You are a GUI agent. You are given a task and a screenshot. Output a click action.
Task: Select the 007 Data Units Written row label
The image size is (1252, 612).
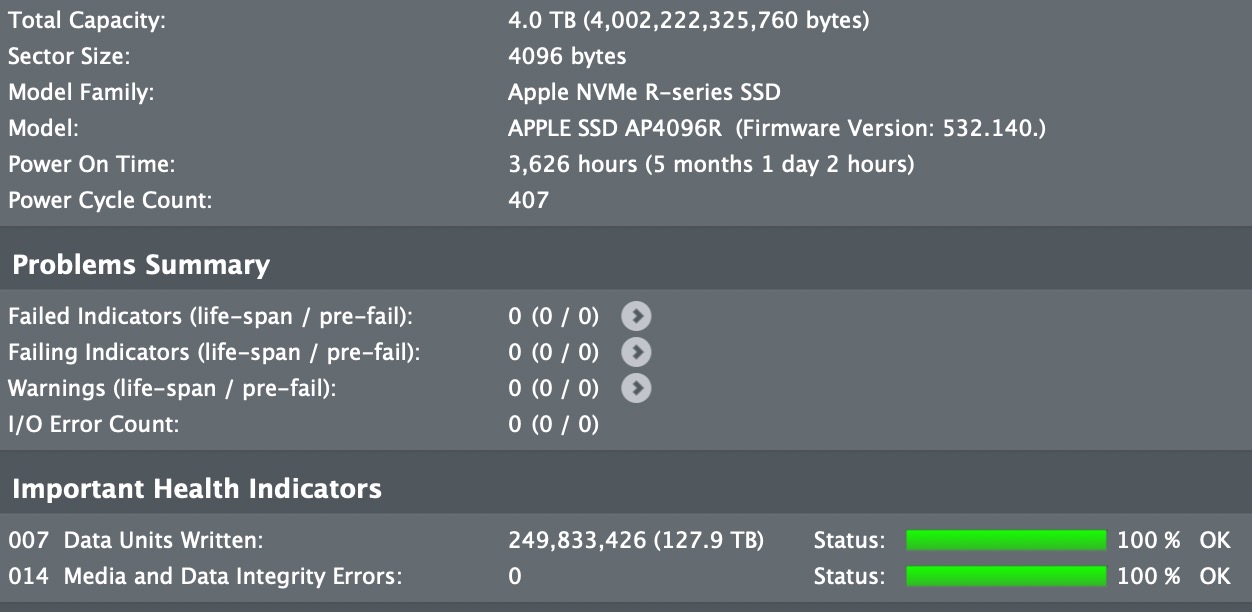click(x=136, y=541)
